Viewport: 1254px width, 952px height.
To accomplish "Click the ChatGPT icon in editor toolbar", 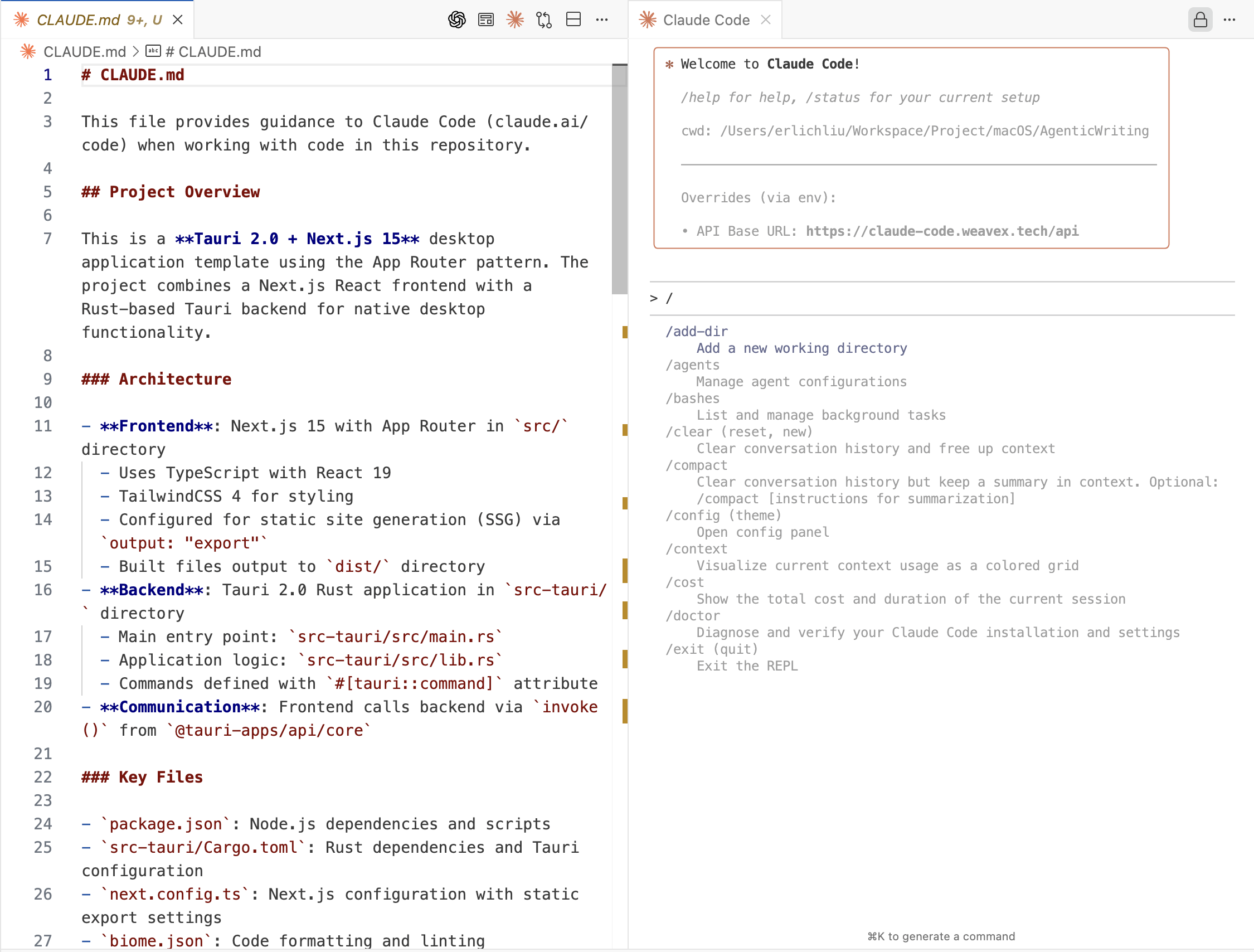I will (456, 20).
